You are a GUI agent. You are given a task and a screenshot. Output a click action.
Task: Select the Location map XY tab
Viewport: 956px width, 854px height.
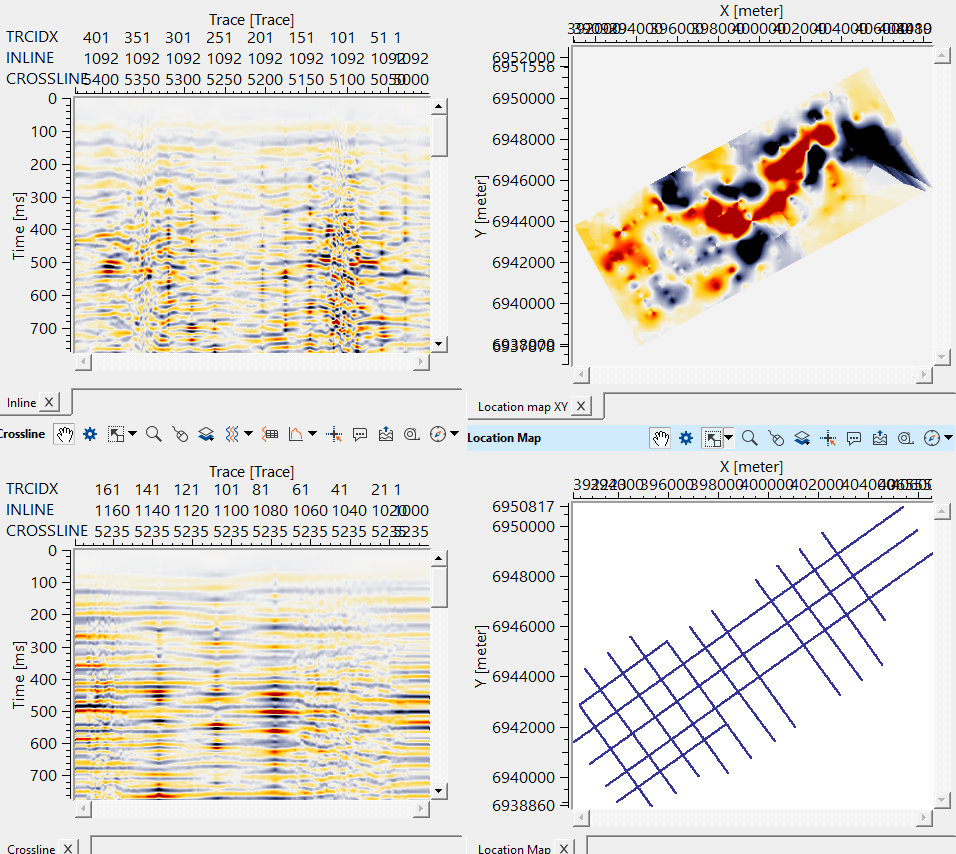click(522, 407)
